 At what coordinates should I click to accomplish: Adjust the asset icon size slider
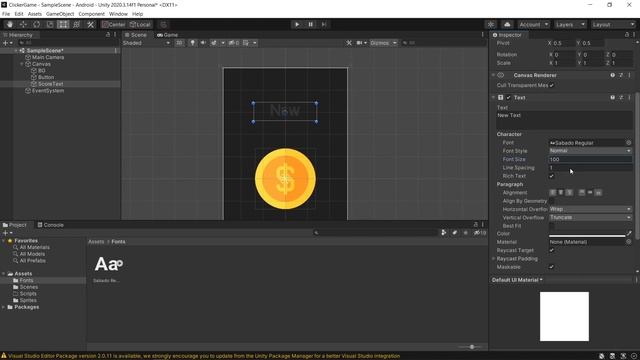pyautogui.click(x=471, y=347)
